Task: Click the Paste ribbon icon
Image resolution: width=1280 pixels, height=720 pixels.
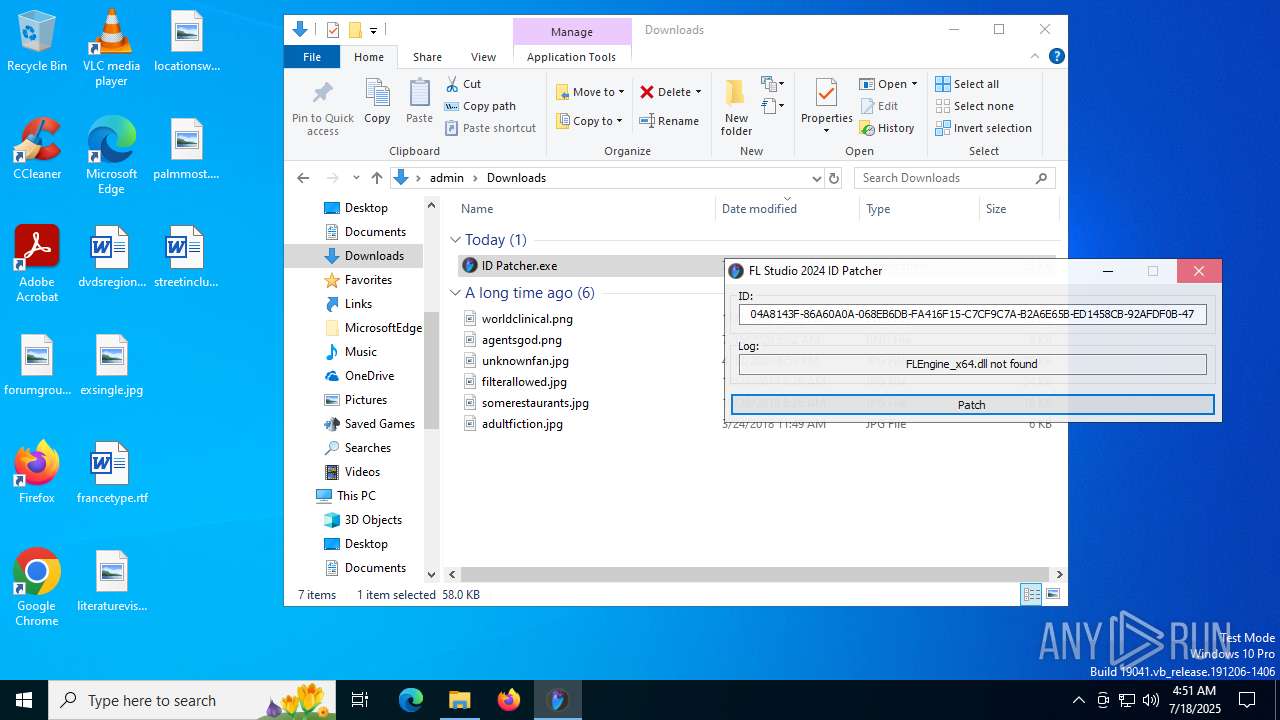Action: tap(419, 94)
